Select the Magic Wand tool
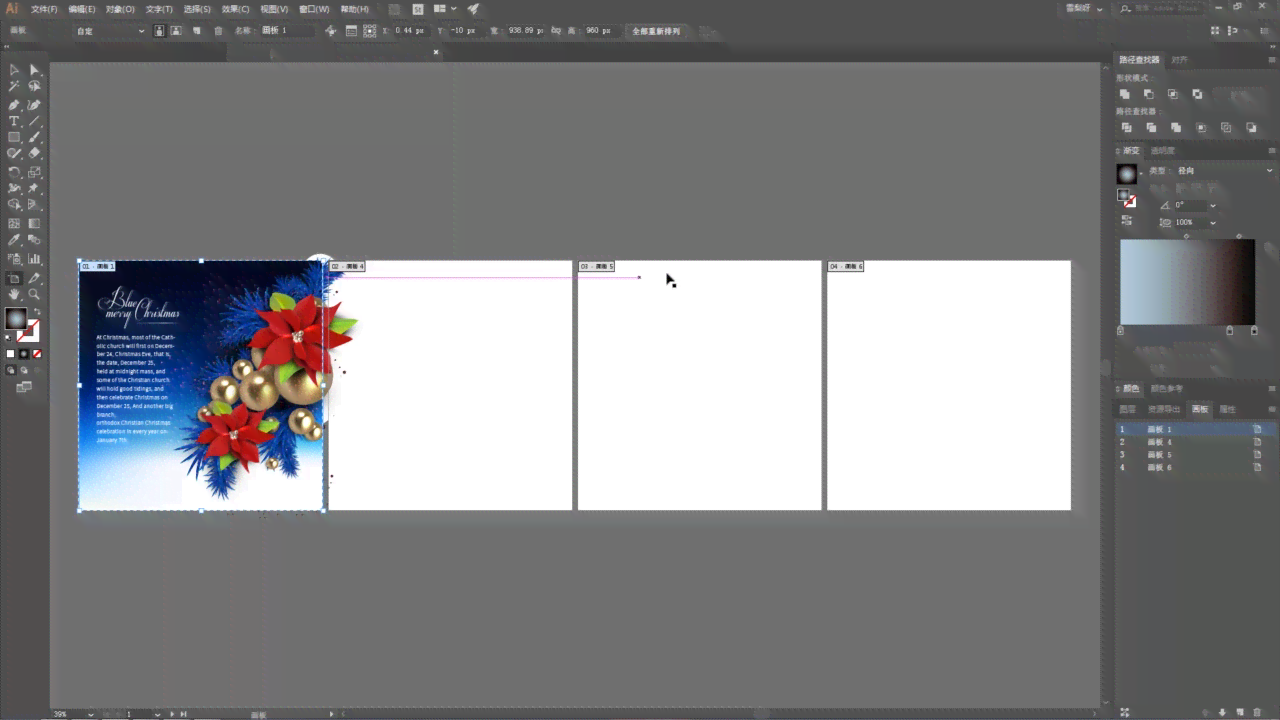 coord(14,87)
